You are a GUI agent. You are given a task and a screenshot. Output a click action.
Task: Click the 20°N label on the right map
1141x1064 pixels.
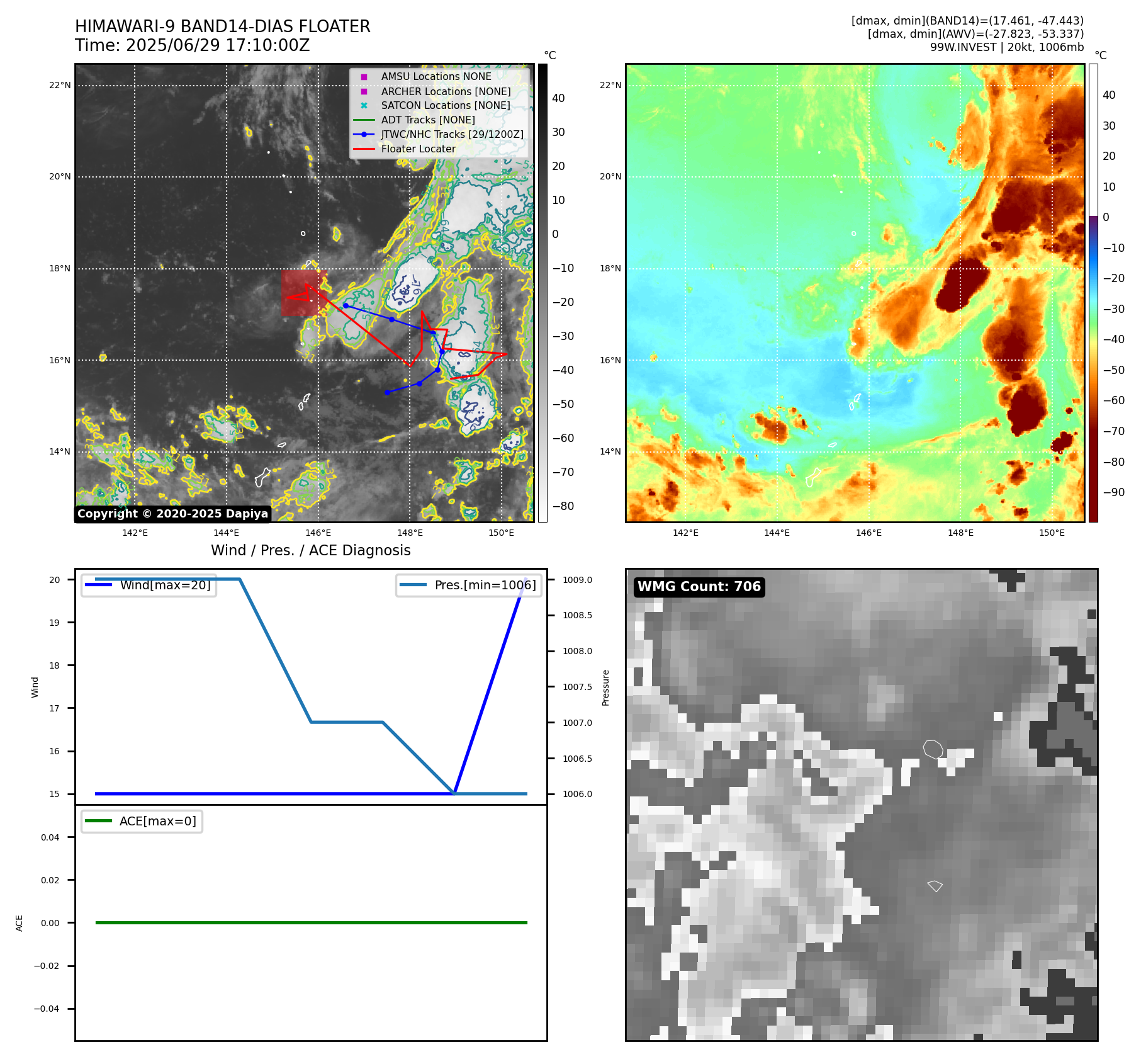pos(610,176)
